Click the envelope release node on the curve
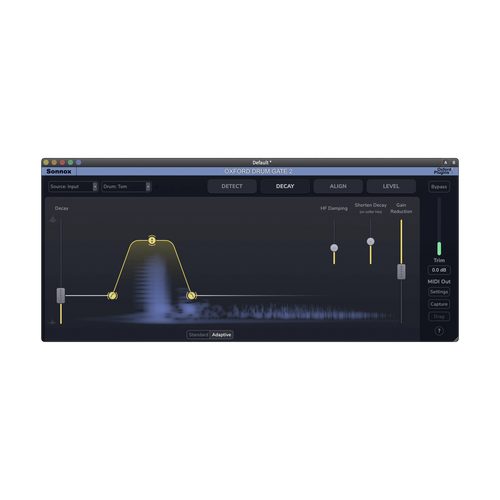This screenshot has height=500, width=500. 191,295
